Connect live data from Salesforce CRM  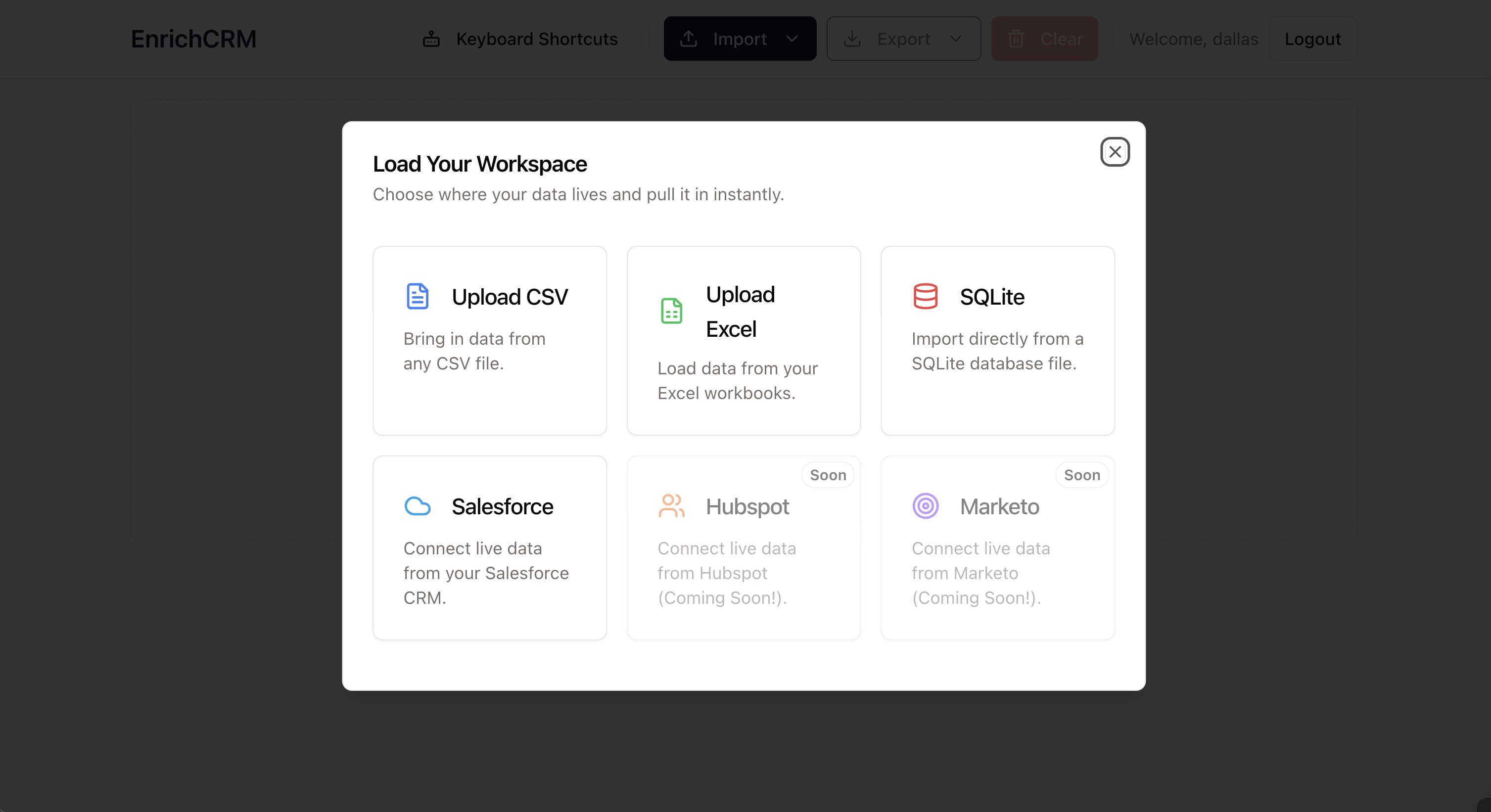[x=490, y=547]
